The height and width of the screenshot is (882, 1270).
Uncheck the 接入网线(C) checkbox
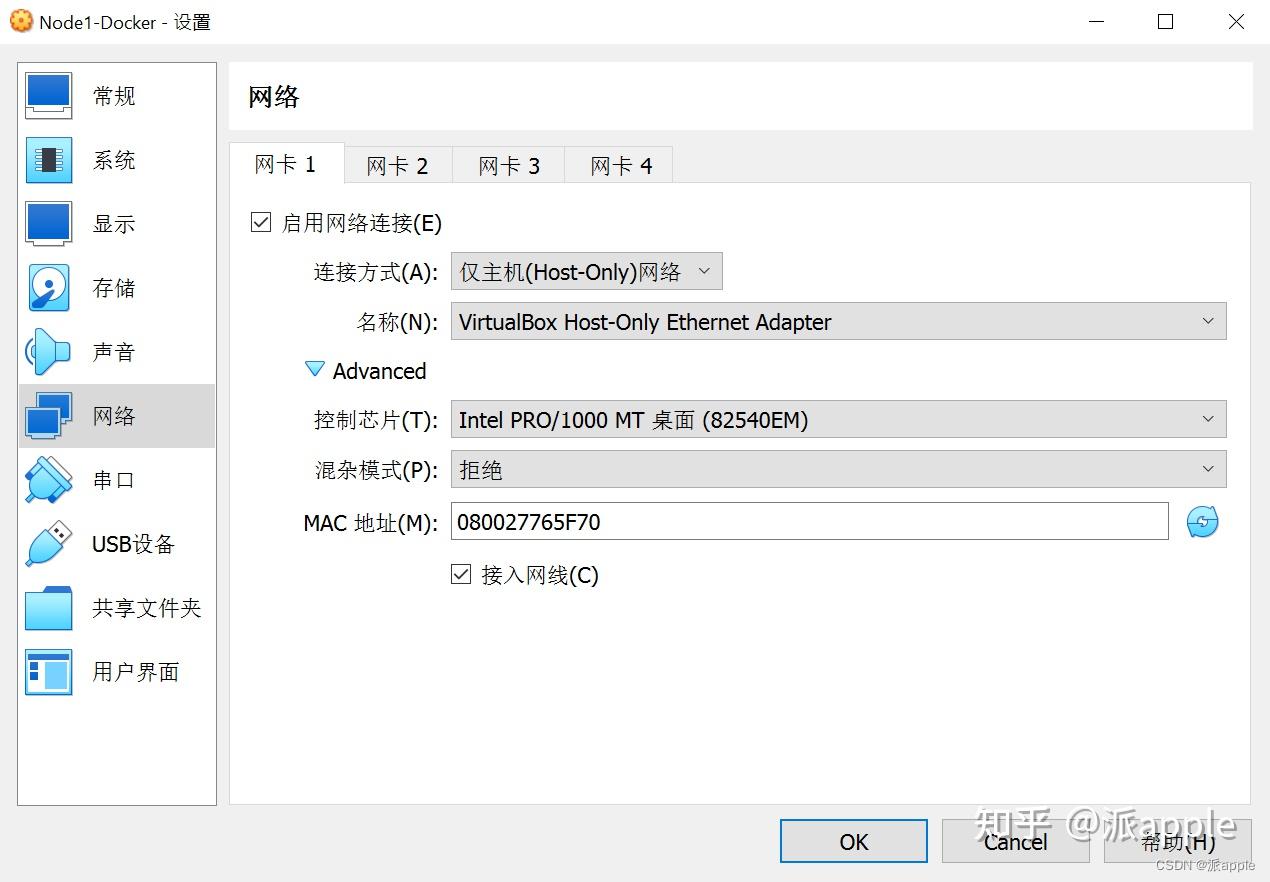pyautogui.click(x=461, y=574)
